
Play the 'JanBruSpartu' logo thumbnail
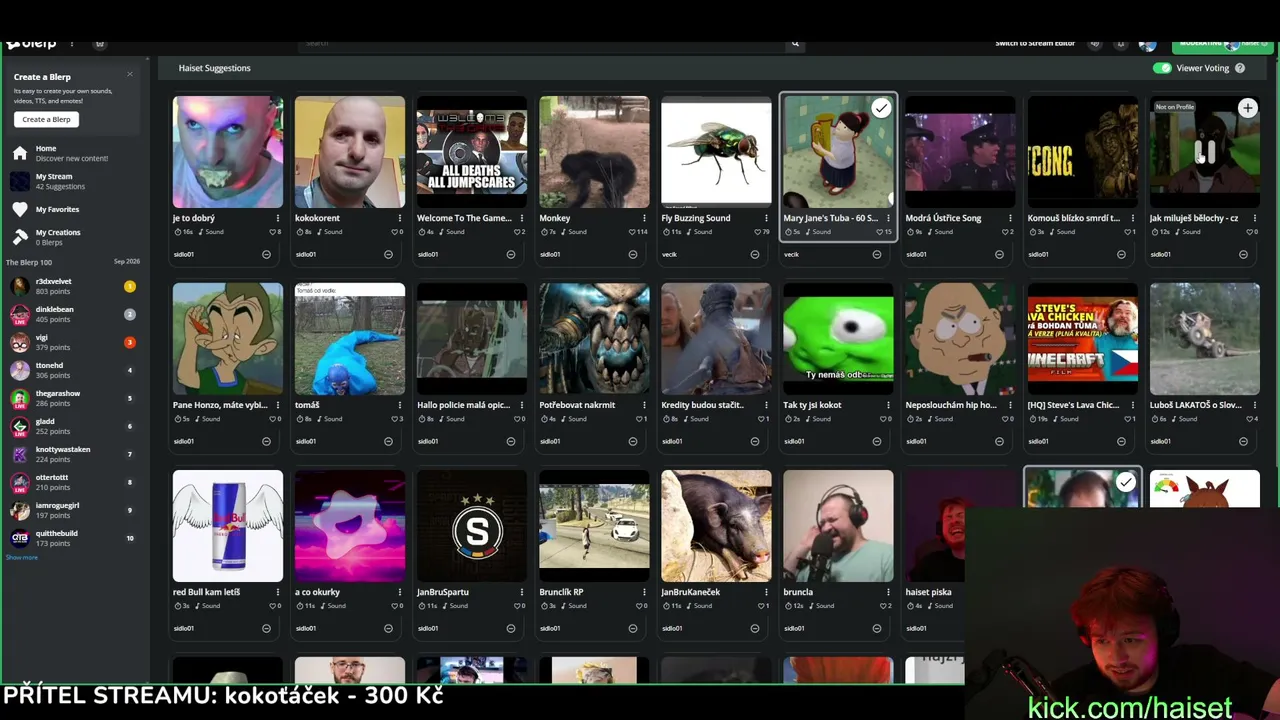tap(472, 526)
